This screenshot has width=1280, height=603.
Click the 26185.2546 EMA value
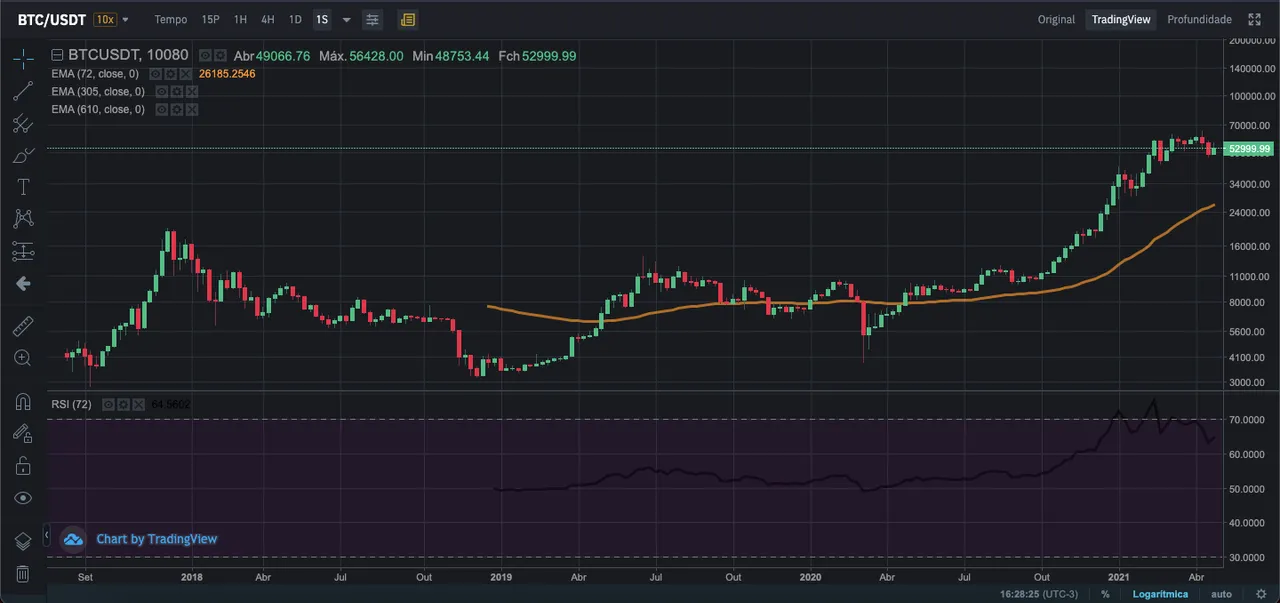(x=227, y=74)
